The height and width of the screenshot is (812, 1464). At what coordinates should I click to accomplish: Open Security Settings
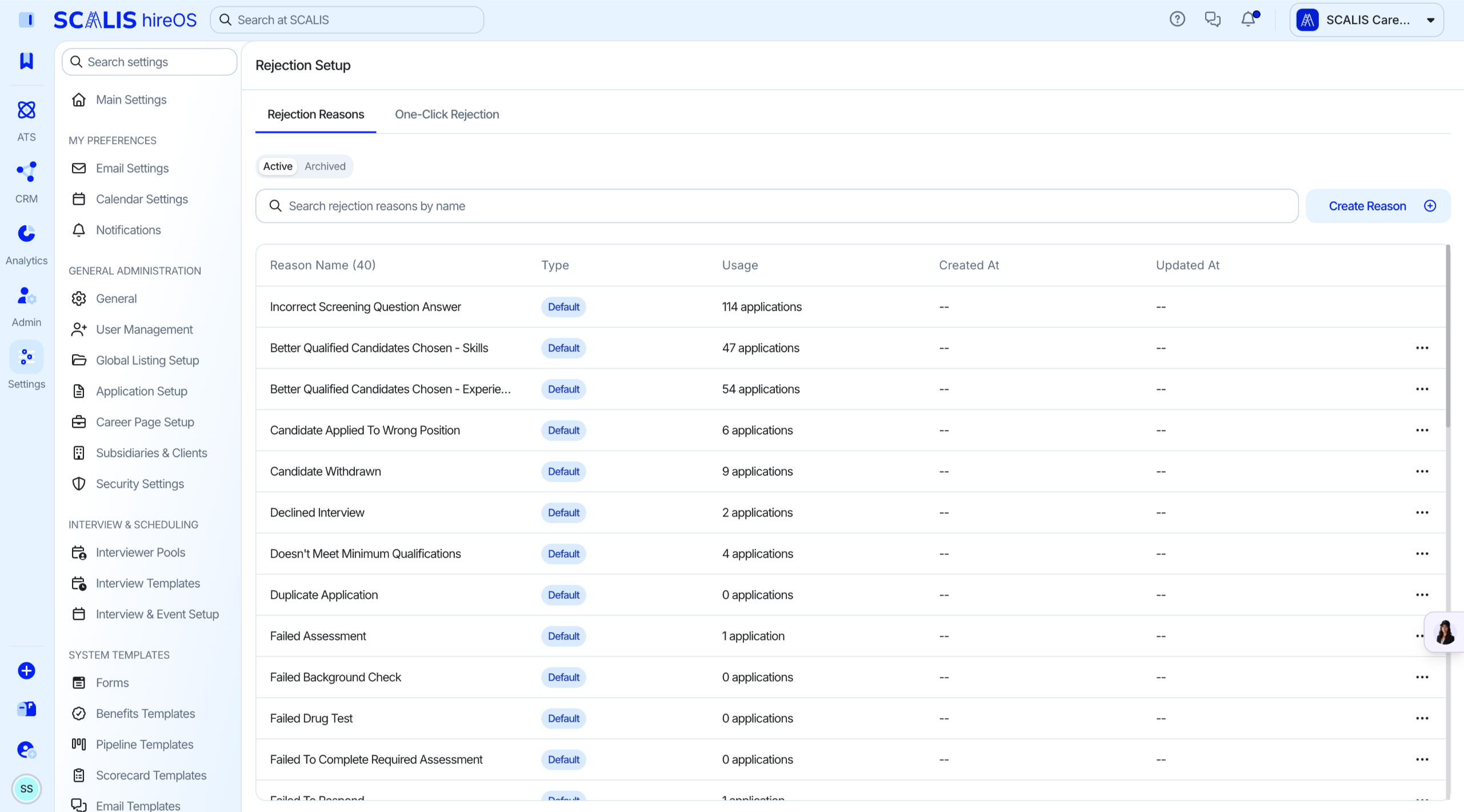(139, 483)
